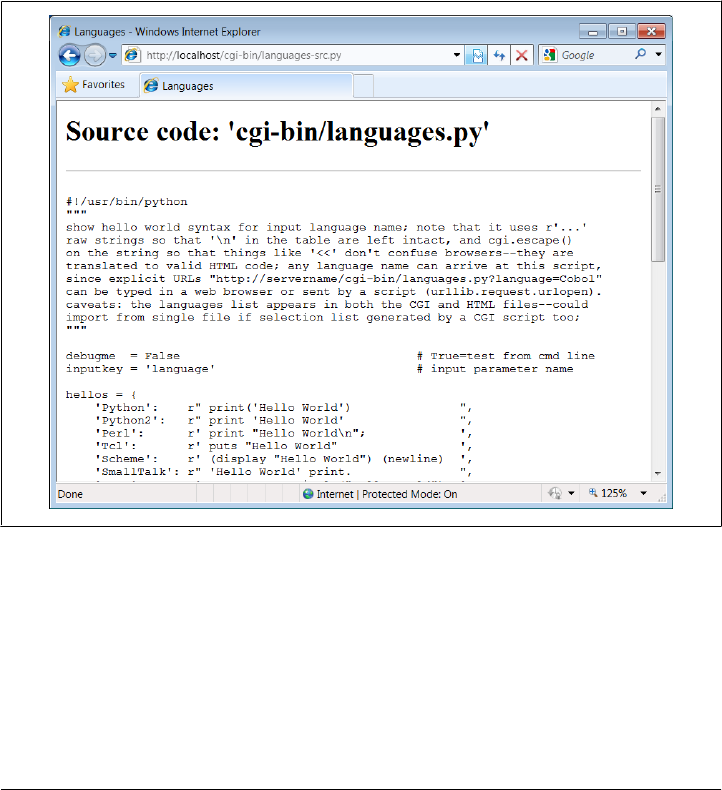Click the vertical scrollbar thumb
Image resolution: width=722 pixels, height=790 pixels.
658,189
